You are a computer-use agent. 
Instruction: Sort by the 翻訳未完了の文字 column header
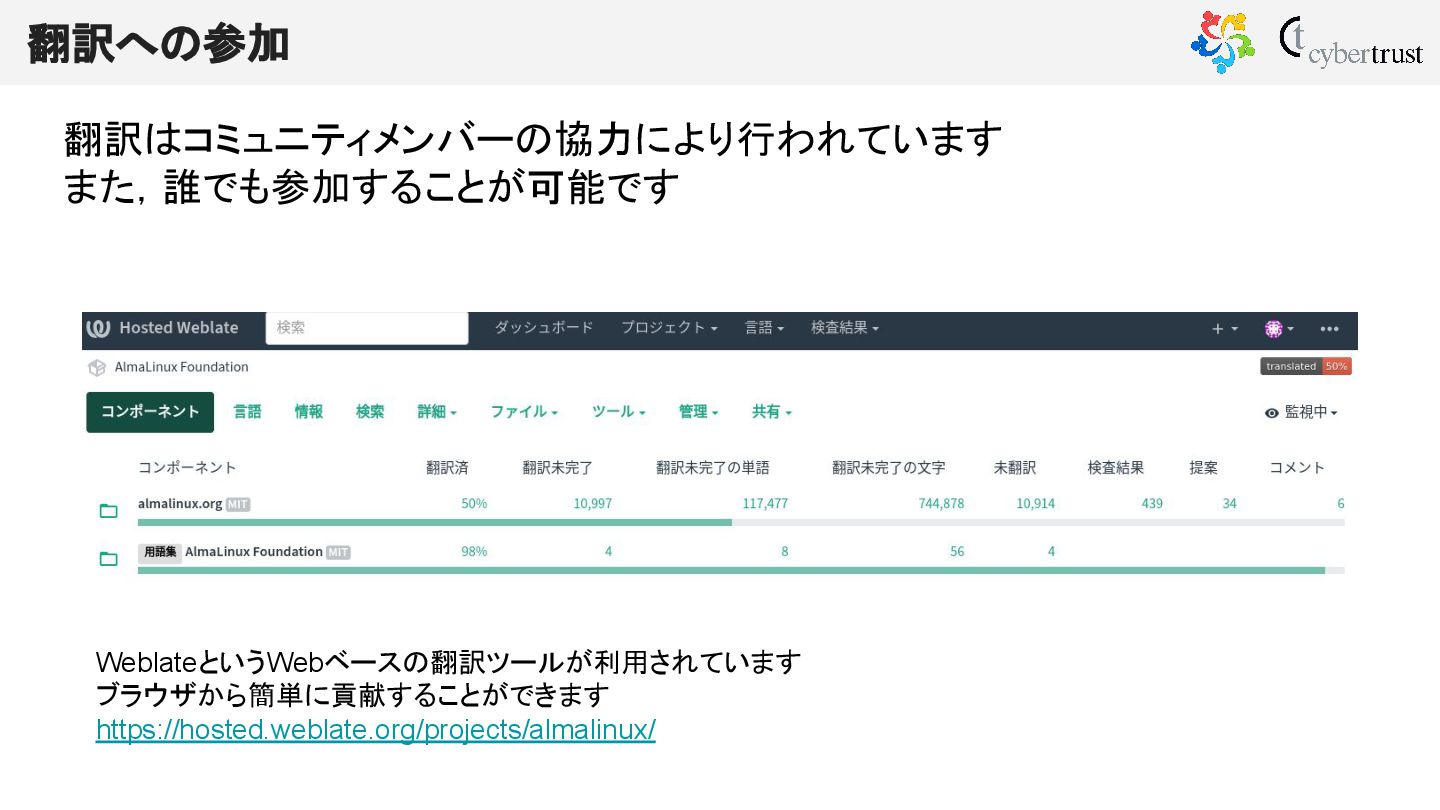click(889, 468)
